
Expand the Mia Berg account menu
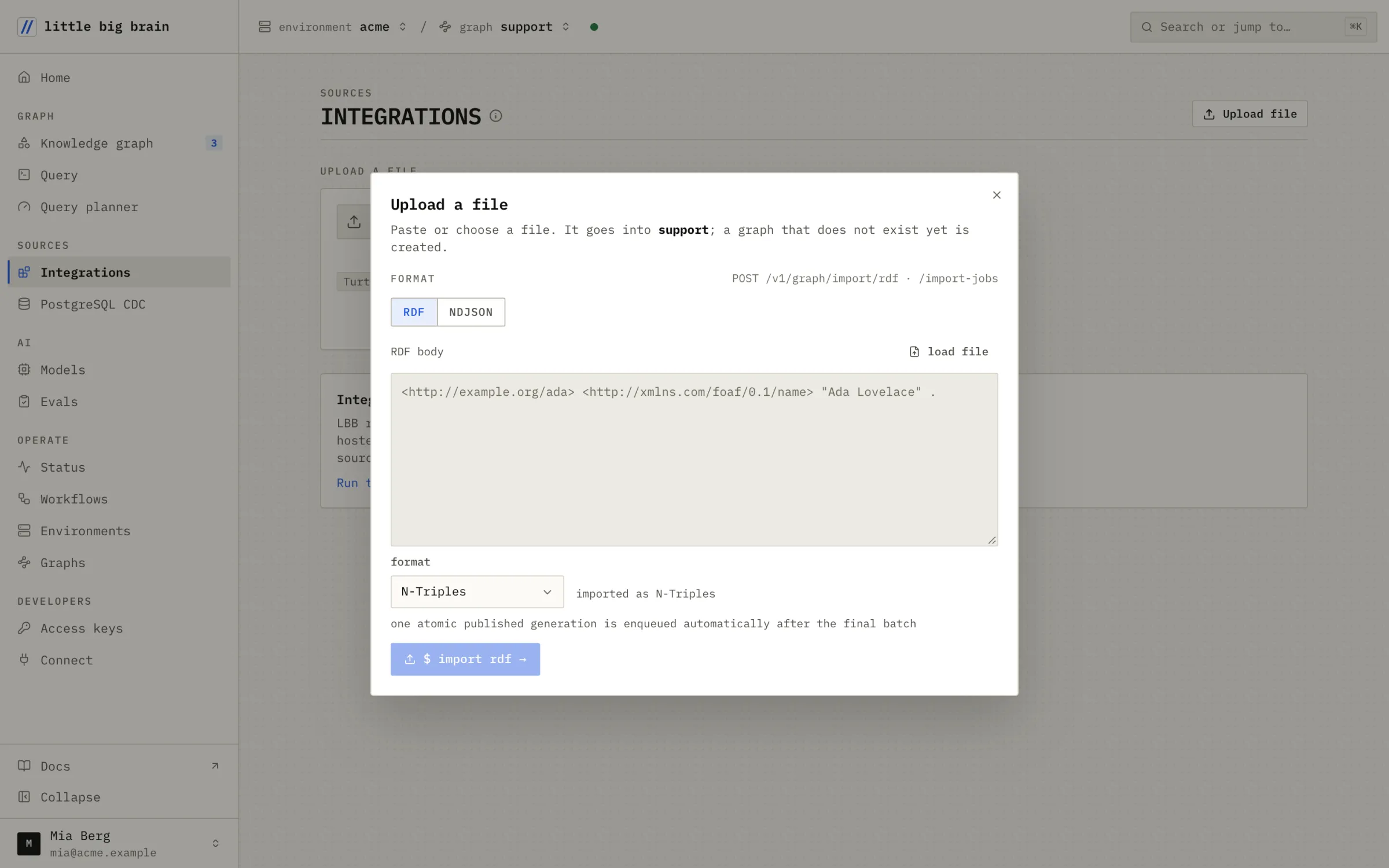(119, 843)
